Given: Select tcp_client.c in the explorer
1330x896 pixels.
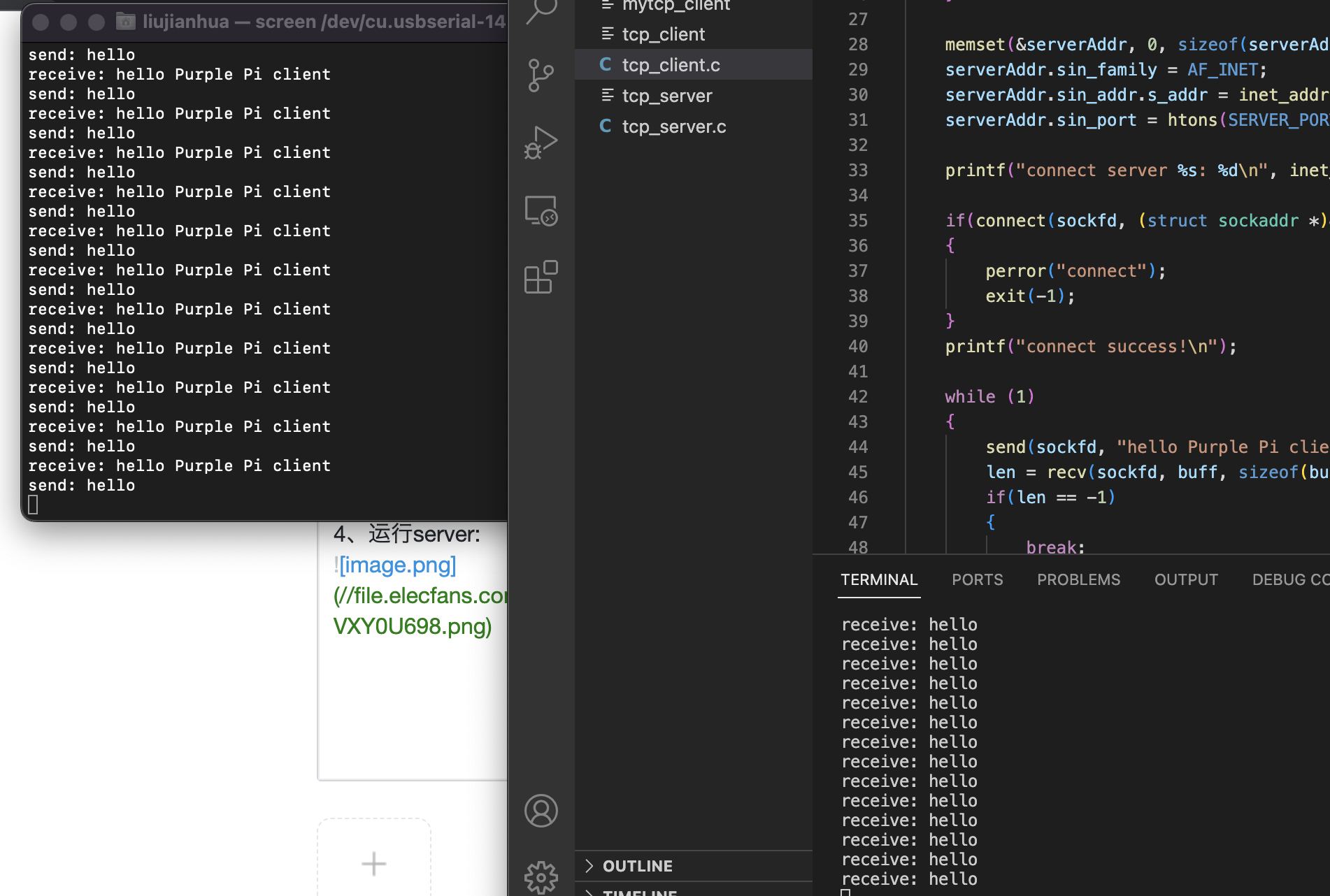Looking at the screenshot, I should click(x=694, y=65).
